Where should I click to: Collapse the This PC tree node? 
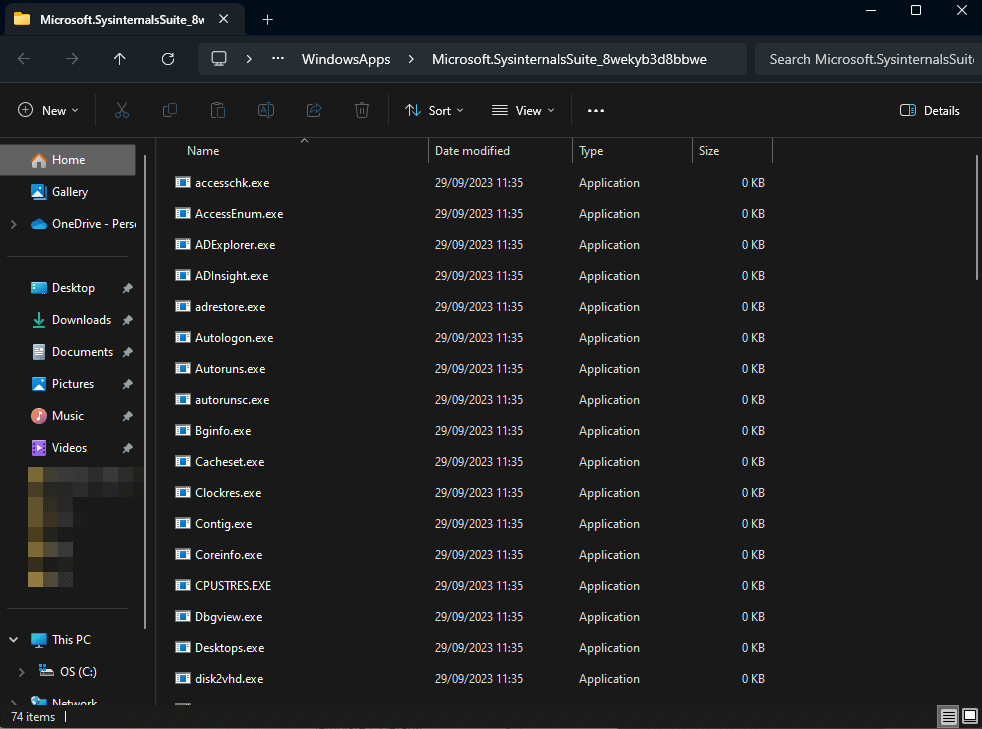(x=14, y=640)
